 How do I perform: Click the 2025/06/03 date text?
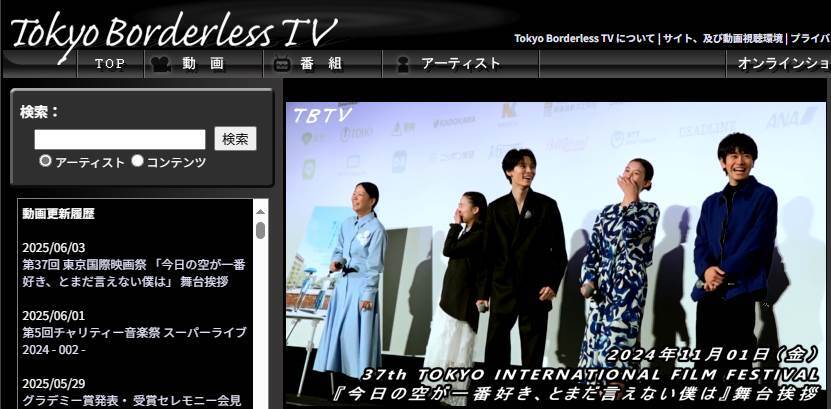coord(54,248)
